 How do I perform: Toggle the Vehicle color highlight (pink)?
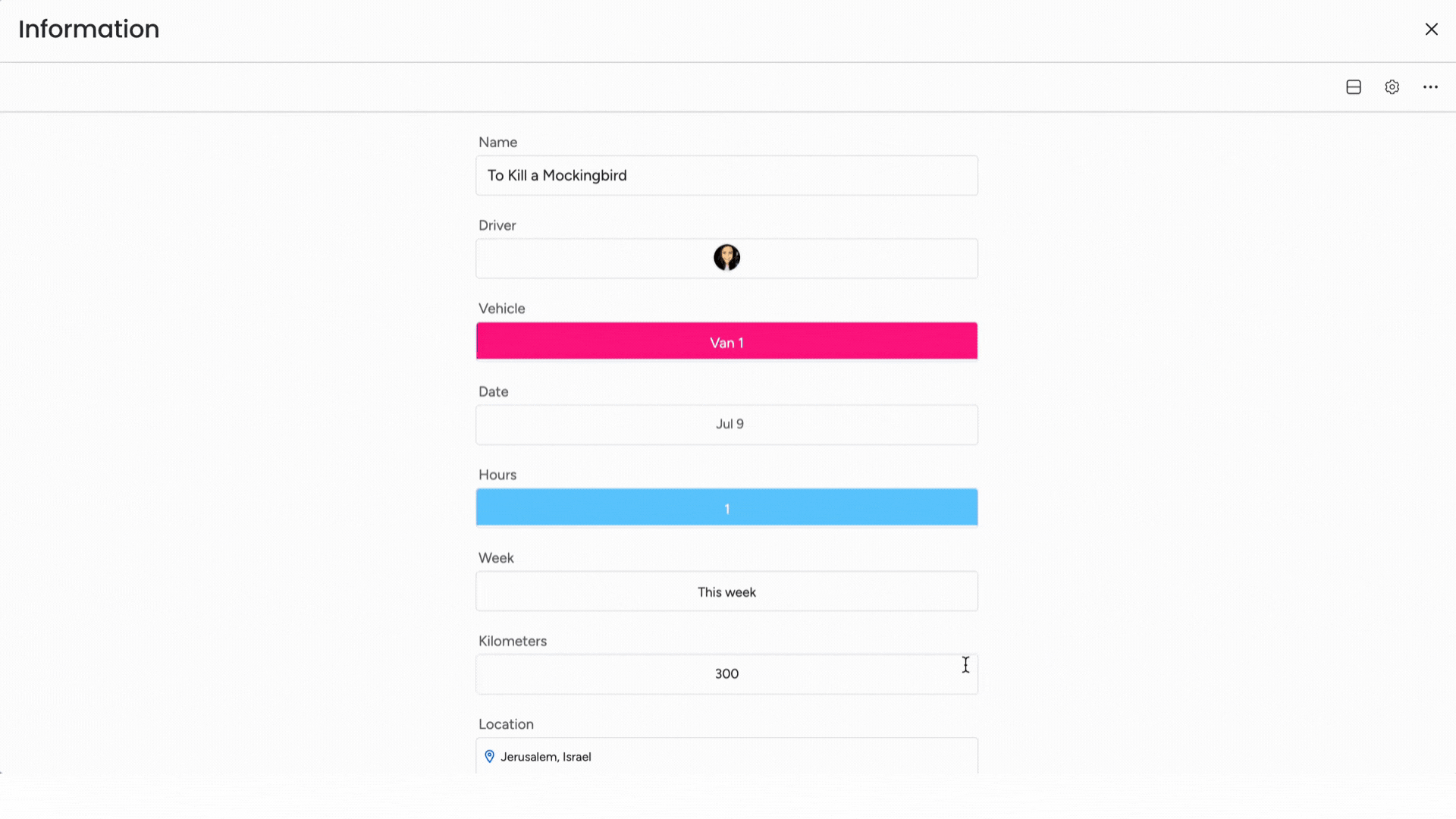click(x=727, y=341)
